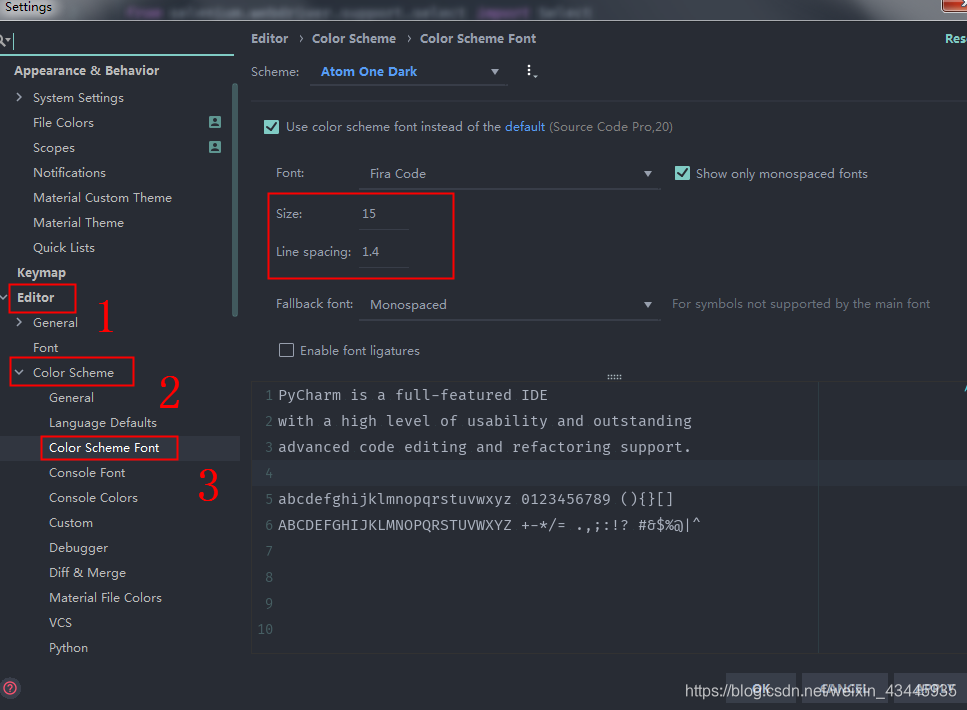This screenshot has height=710, width=967.
Task: Select Appearance & Behavior category
Action: [86, 70]
